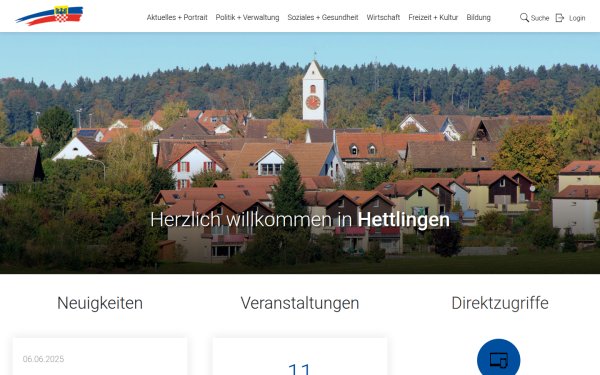Open the Soziales + Gesundheit menu
600x375 pixels.
[323, 17]
